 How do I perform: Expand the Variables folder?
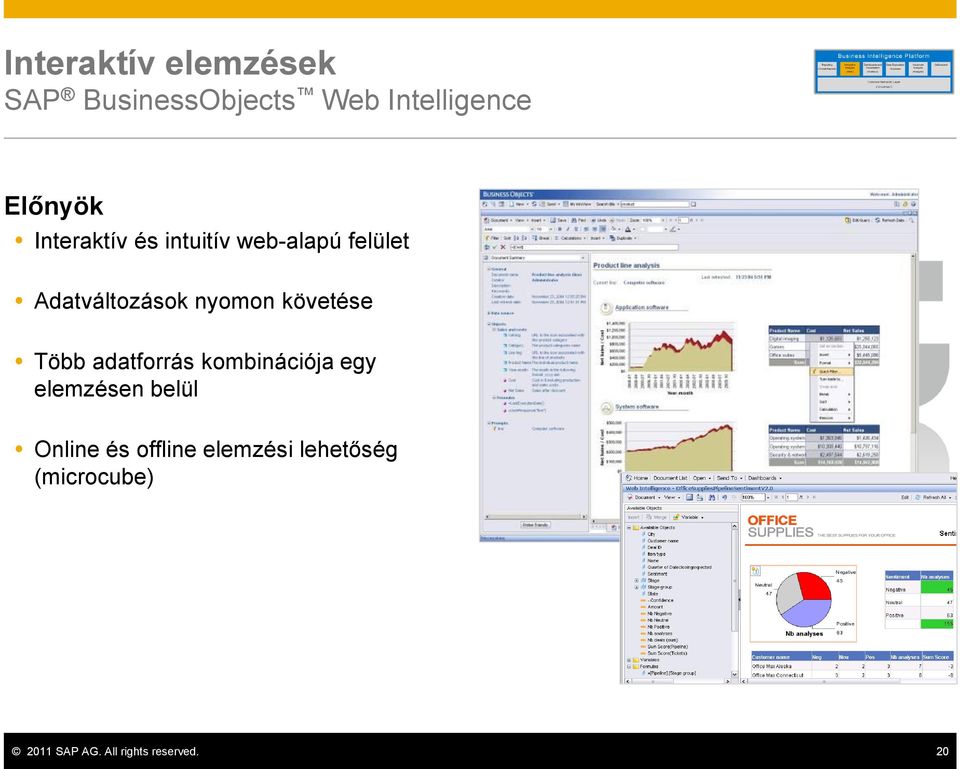click(629, 660)
